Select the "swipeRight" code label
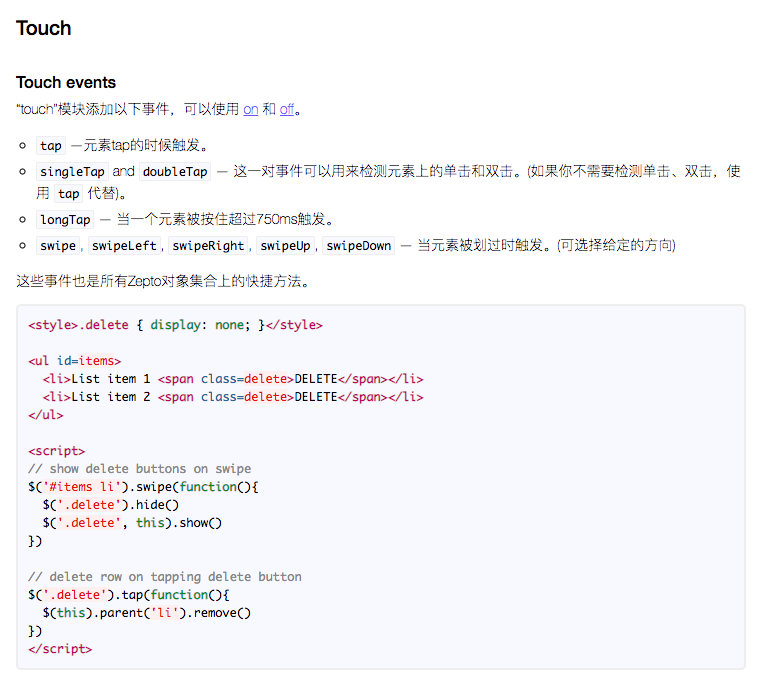Image resolution: width=761 pixels, height=694 pixels. [x=208, y=246]
